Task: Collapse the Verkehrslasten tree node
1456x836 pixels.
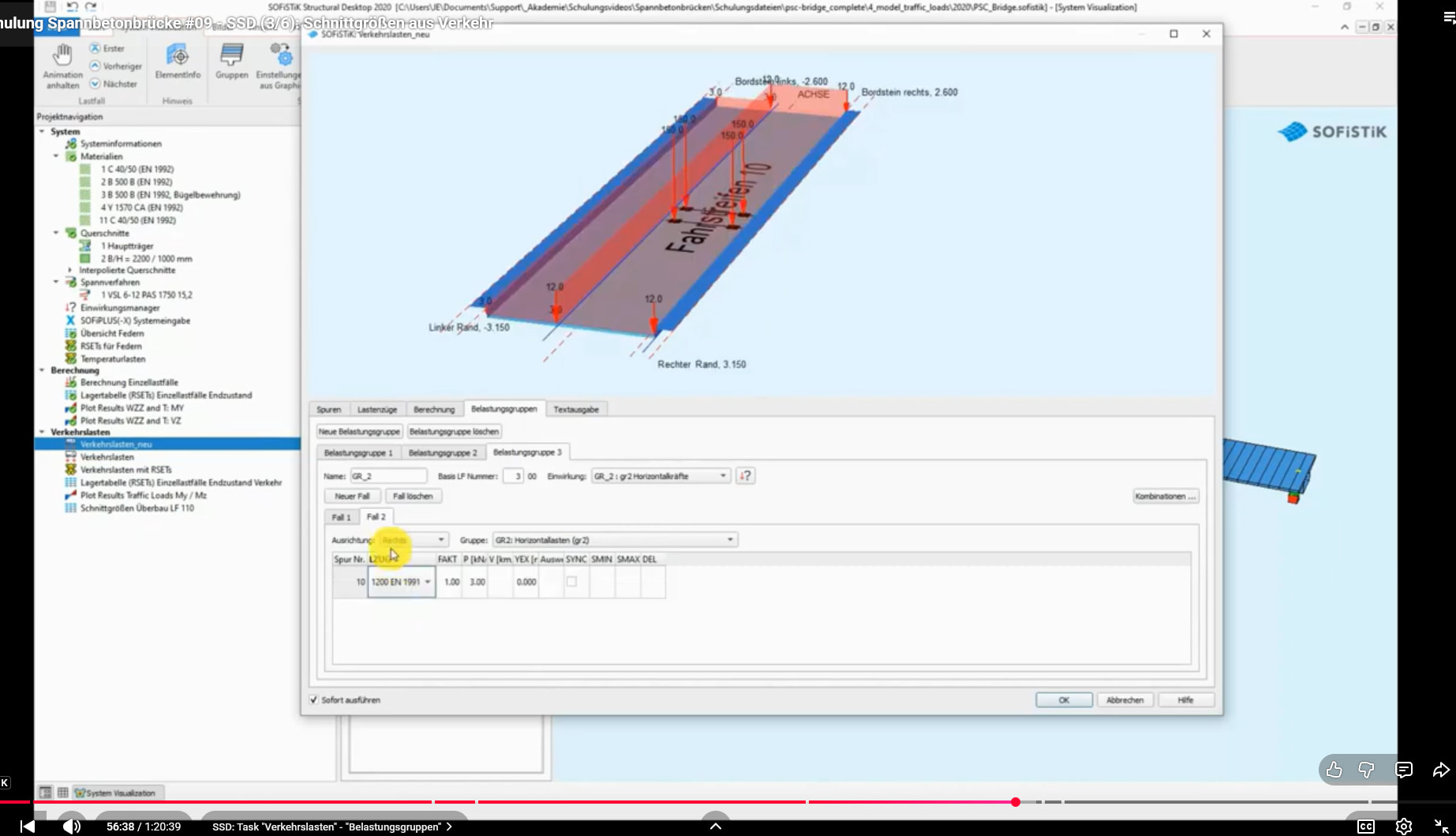Action: tap(42, 433)
